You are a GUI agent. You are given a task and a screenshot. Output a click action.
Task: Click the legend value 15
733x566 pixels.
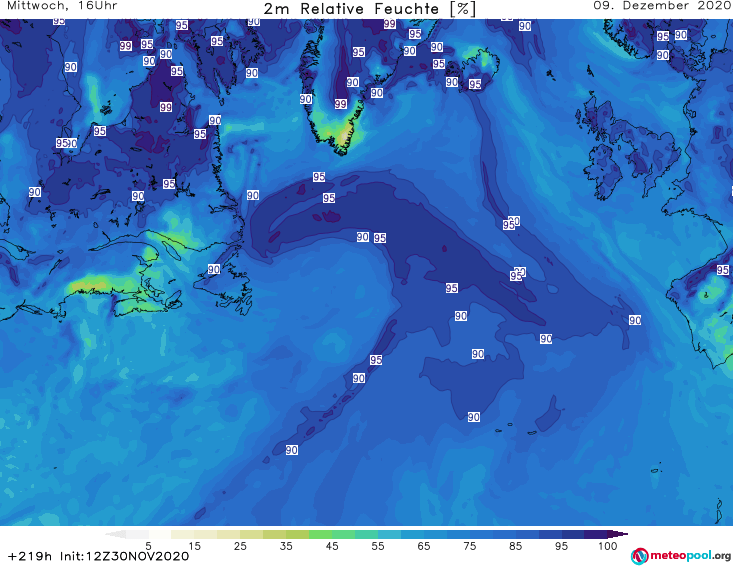pyautogui.click(x=194, y=545)
